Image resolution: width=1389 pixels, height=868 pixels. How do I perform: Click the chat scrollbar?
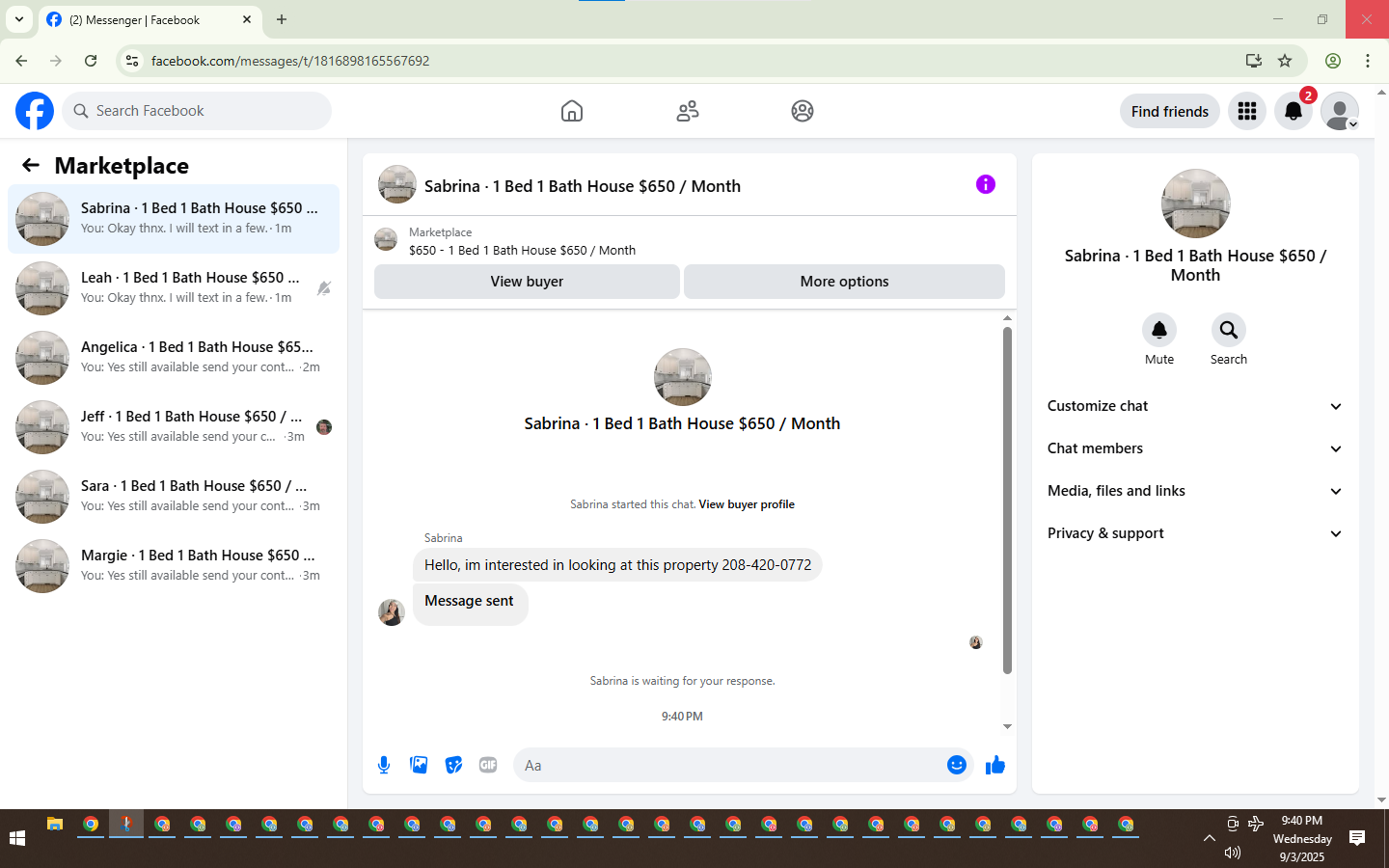point(1007,500)
